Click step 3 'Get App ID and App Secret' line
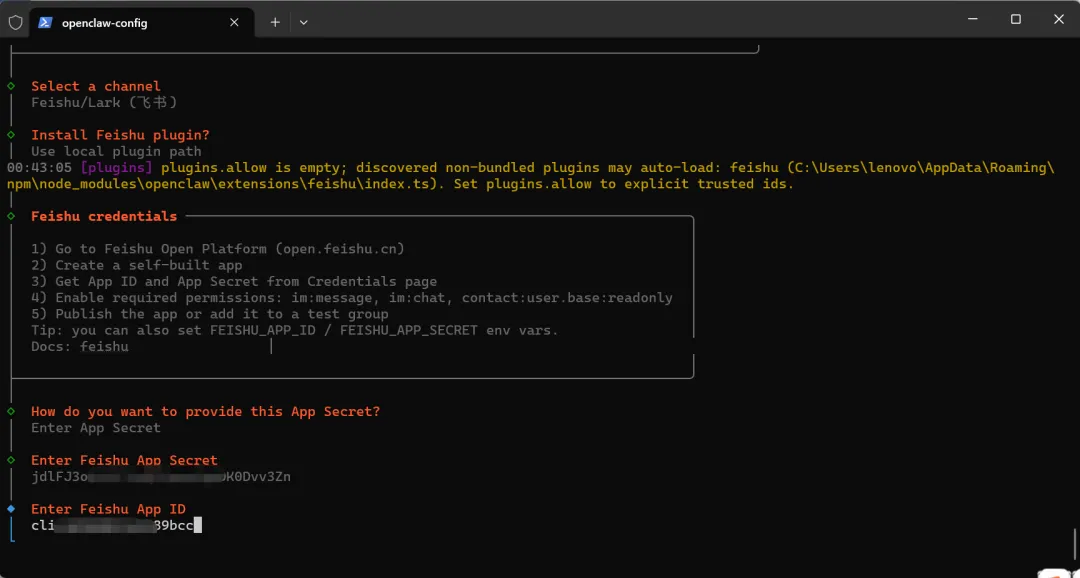 click(x=234, y=281)
